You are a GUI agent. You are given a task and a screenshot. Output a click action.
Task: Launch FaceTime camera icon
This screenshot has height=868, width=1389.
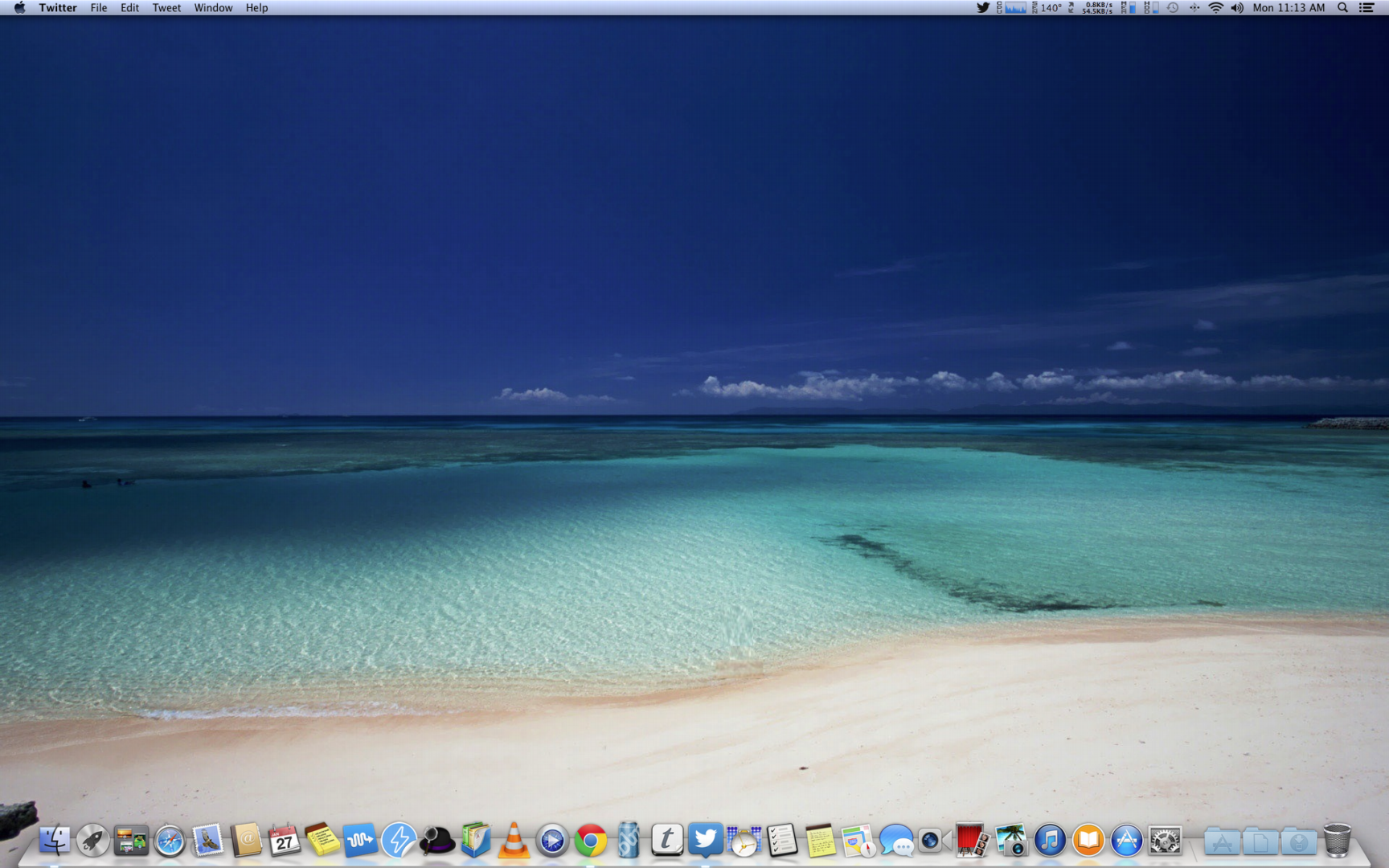pos(934,841)
